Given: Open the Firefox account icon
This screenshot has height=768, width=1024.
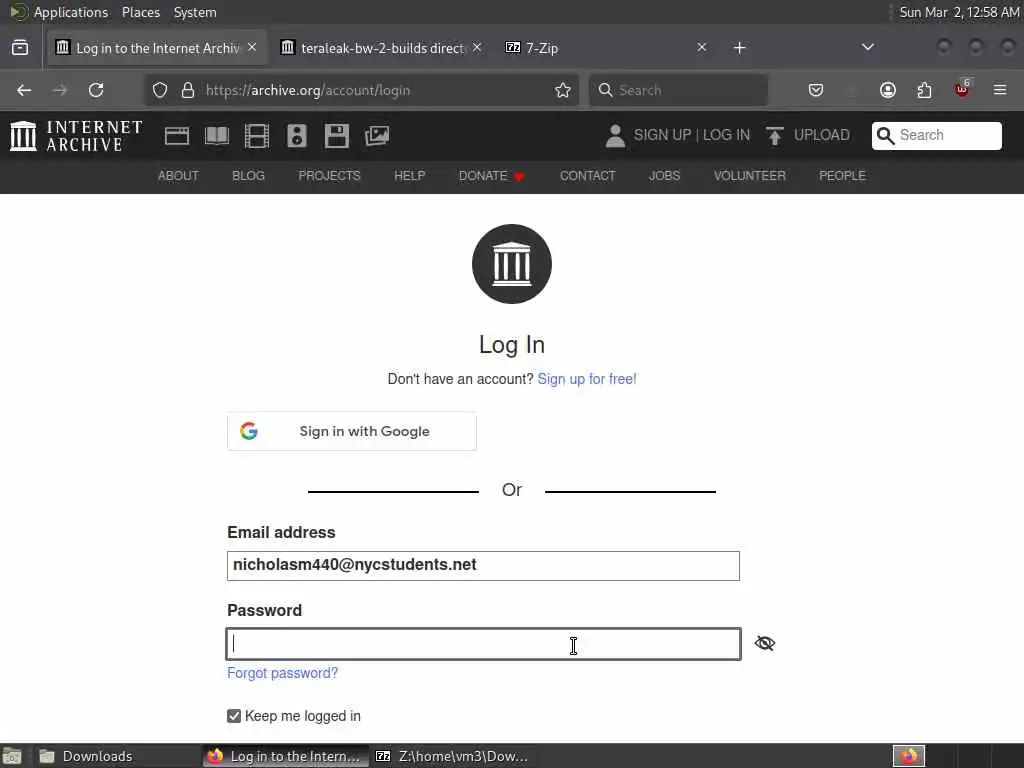Looking at the screenshot, I should coord(888,90).
